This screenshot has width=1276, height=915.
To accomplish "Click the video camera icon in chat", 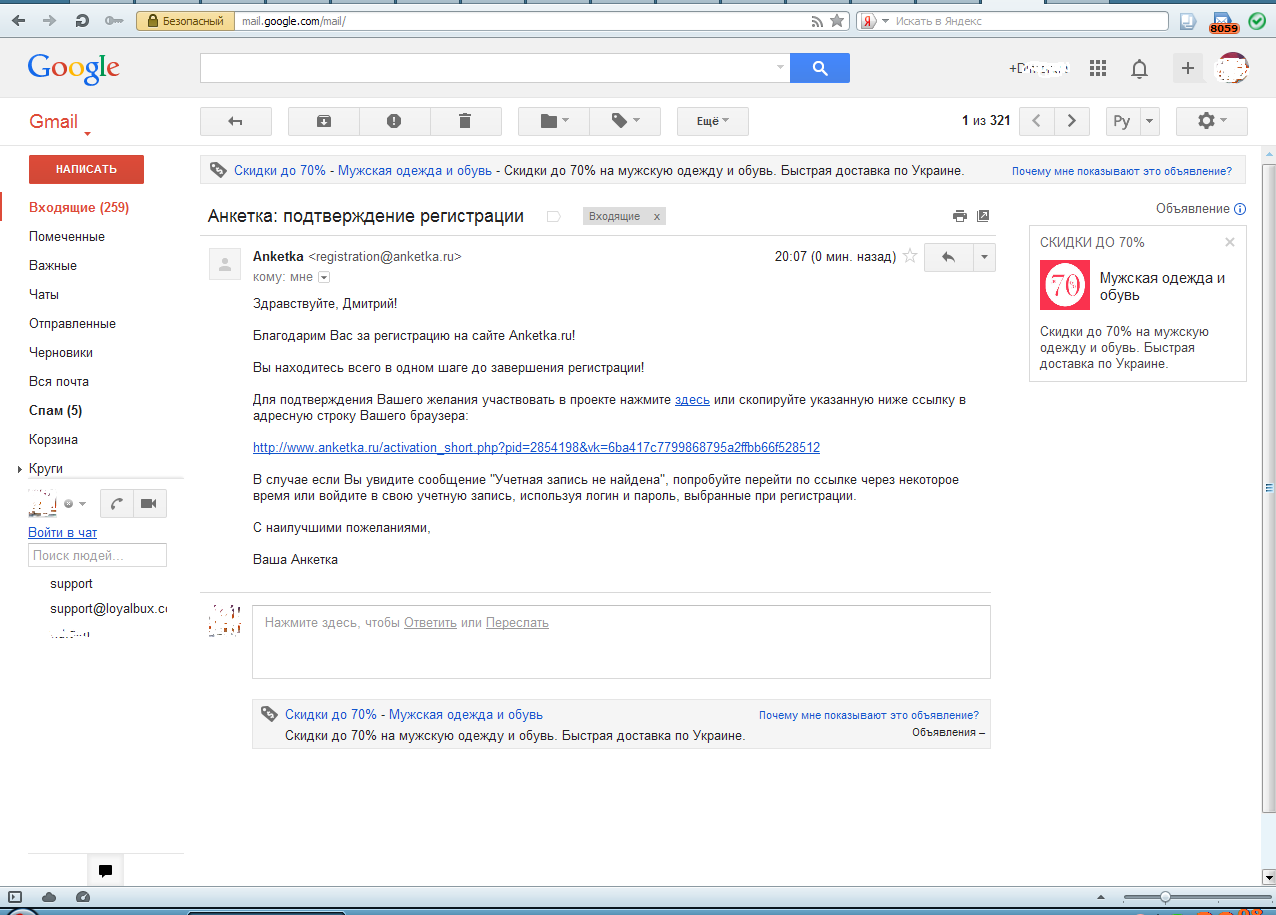I will 149,503.
